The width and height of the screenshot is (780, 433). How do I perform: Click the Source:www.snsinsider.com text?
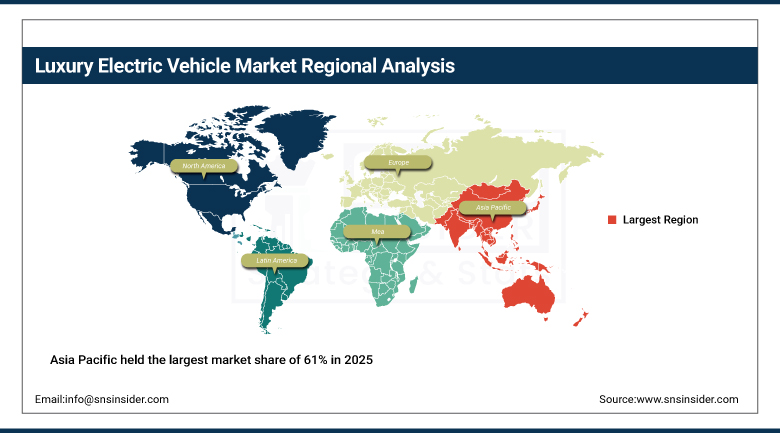pos(669,399)
